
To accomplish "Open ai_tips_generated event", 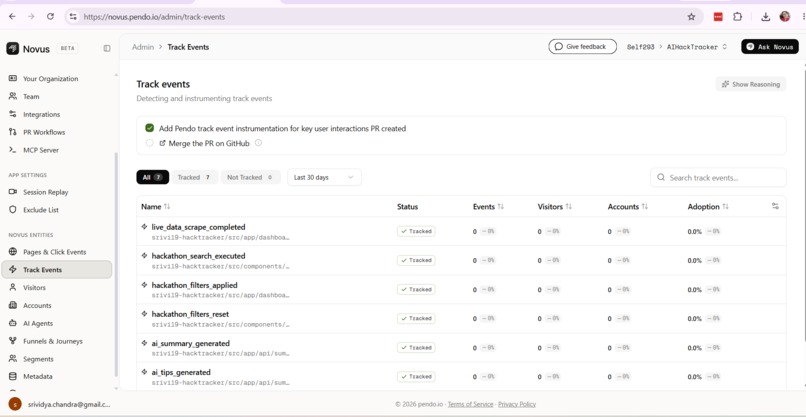I will click(181, 372).
